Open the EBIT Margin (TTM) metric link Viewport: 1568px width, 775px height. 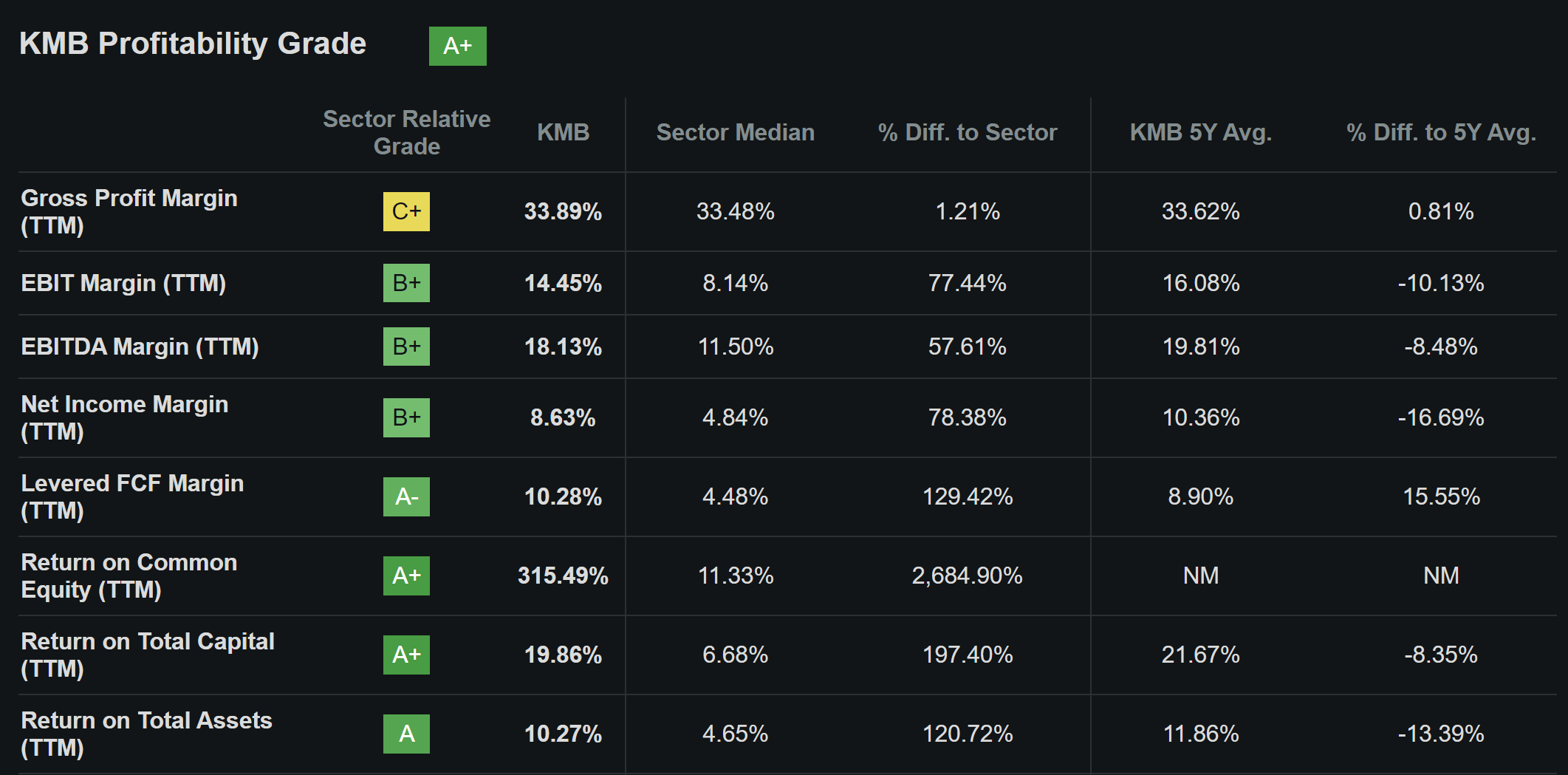pyautogui.click(x=123, y=283)
